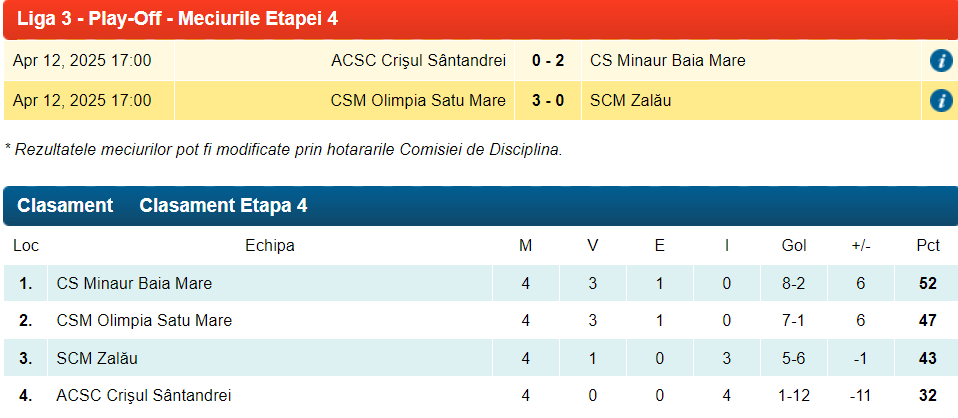The width and height of the screenshot is (958, 418).
Task: Select SCM Zalău in the standings table
Action: coord(97,358)
